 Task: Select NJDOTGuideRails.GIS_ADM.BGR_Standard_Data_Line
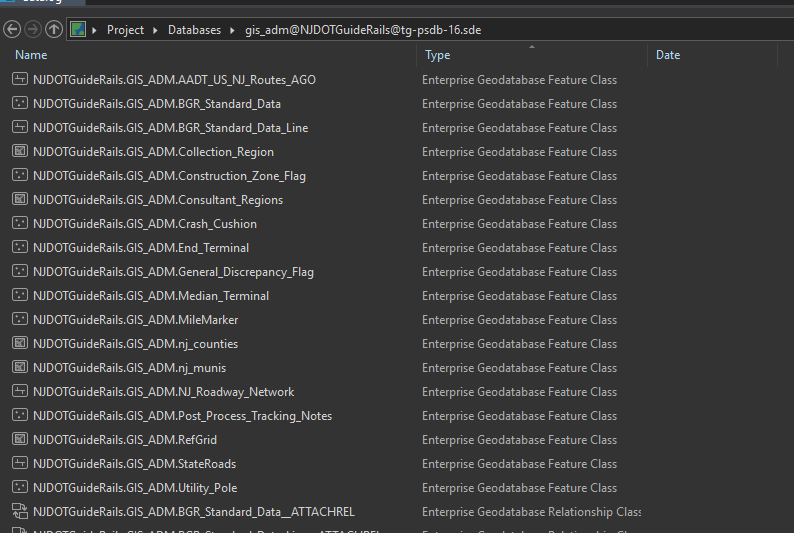[170, 128]
